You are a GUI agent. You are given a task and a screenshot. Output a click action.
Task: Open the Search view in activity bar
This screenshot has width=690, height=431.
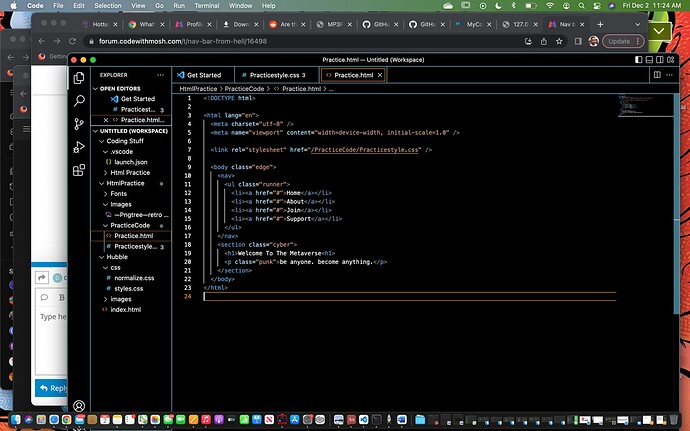pos(79,101)
